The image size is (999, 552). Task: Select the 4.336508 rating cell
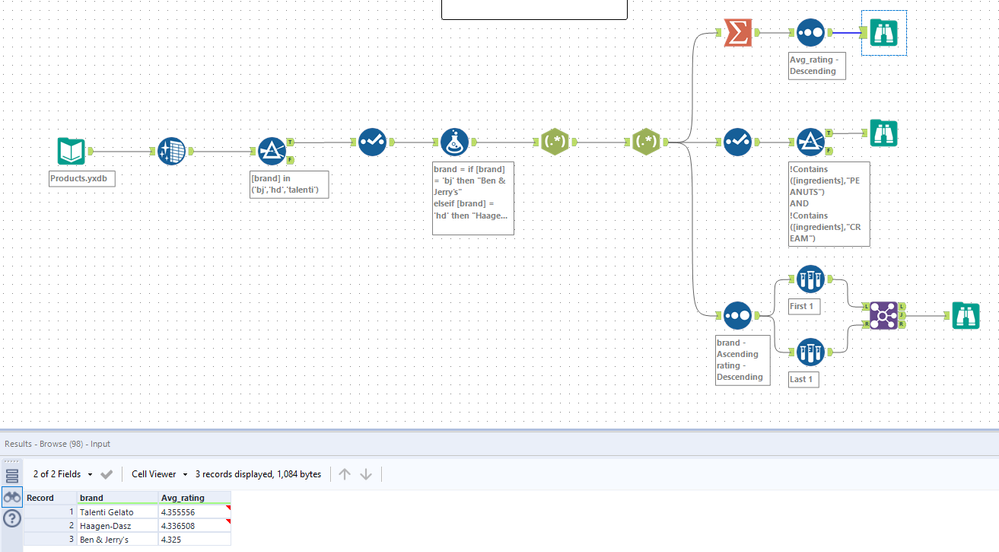tap(195, 526)
